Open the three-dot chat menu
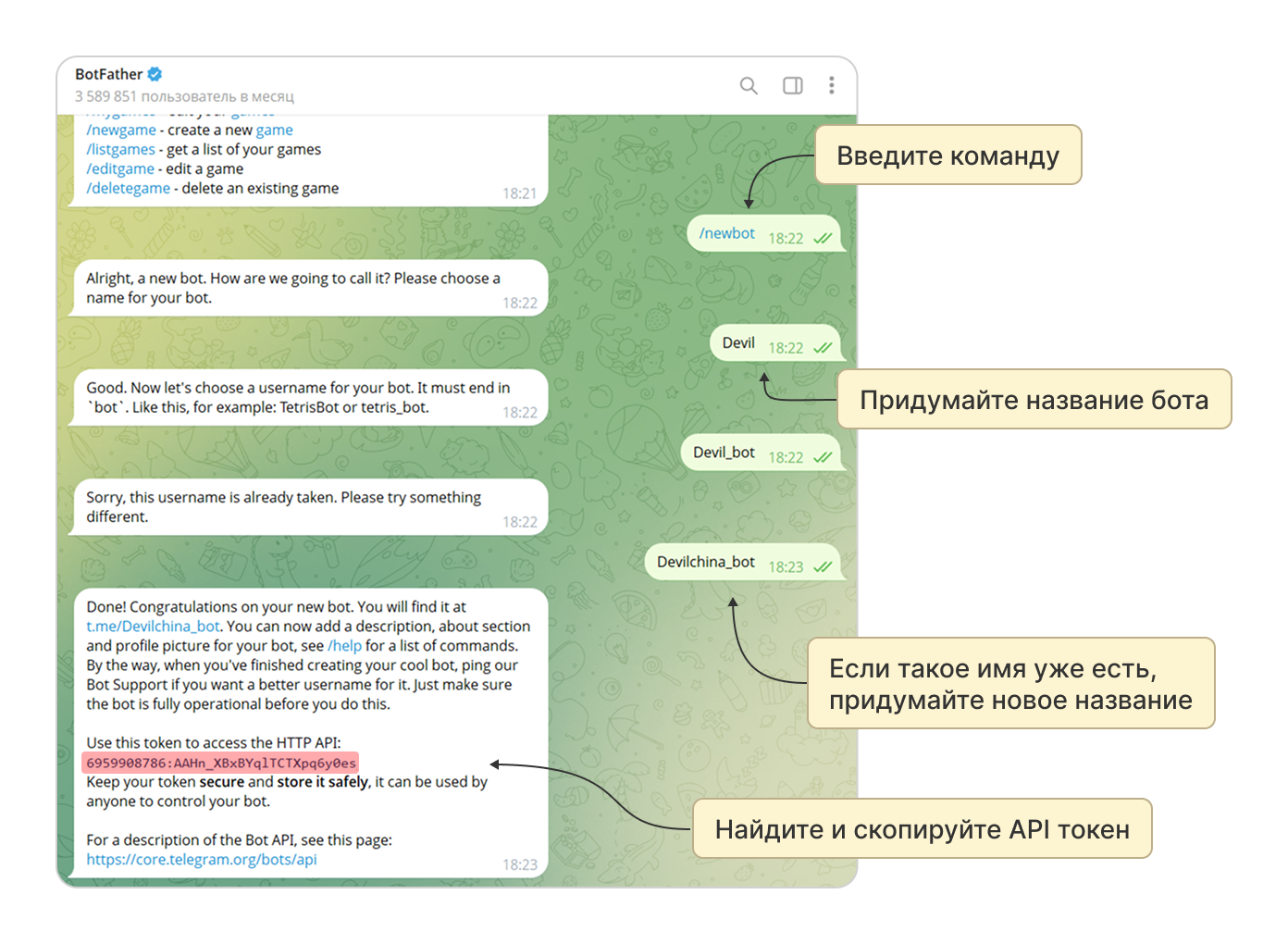 pos(832,85)
